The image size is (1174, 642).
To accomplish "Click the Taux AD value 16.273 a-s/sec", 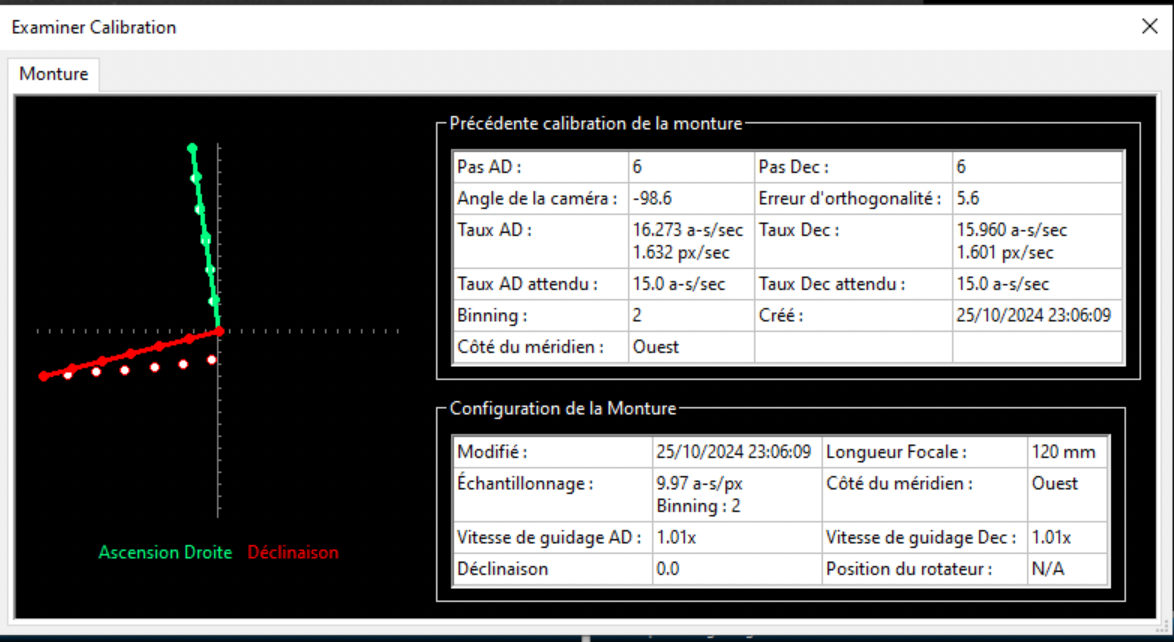I will (x=687, y=230).
